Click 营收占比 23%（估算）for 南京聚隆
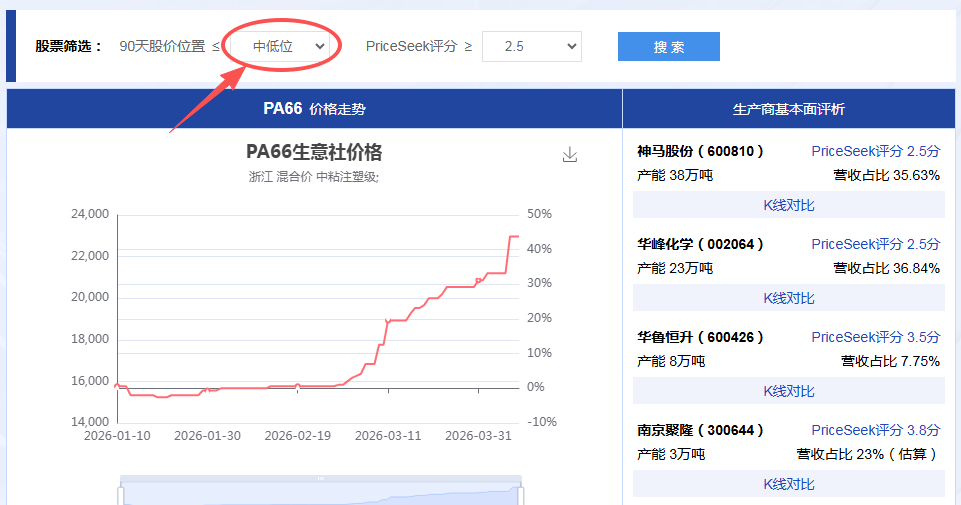The width and height of the screenshot is (961, 505). [x=868, y=454]
